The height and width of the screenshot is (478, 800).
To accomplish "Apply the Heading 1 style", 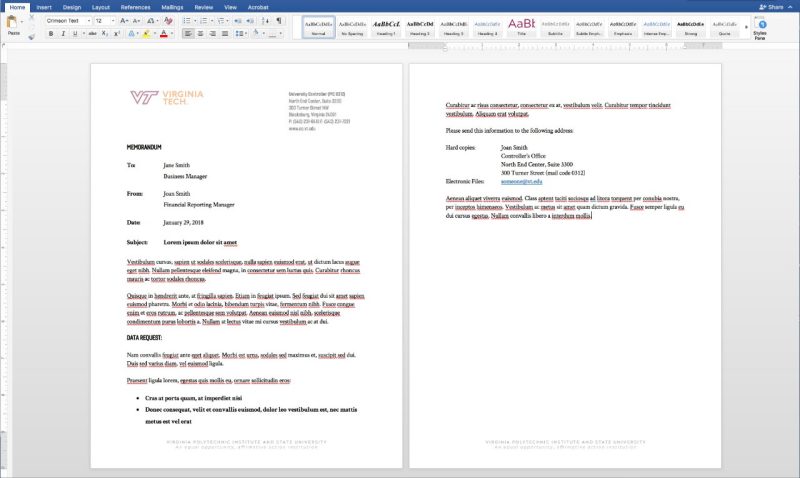I will click(386, 27).
